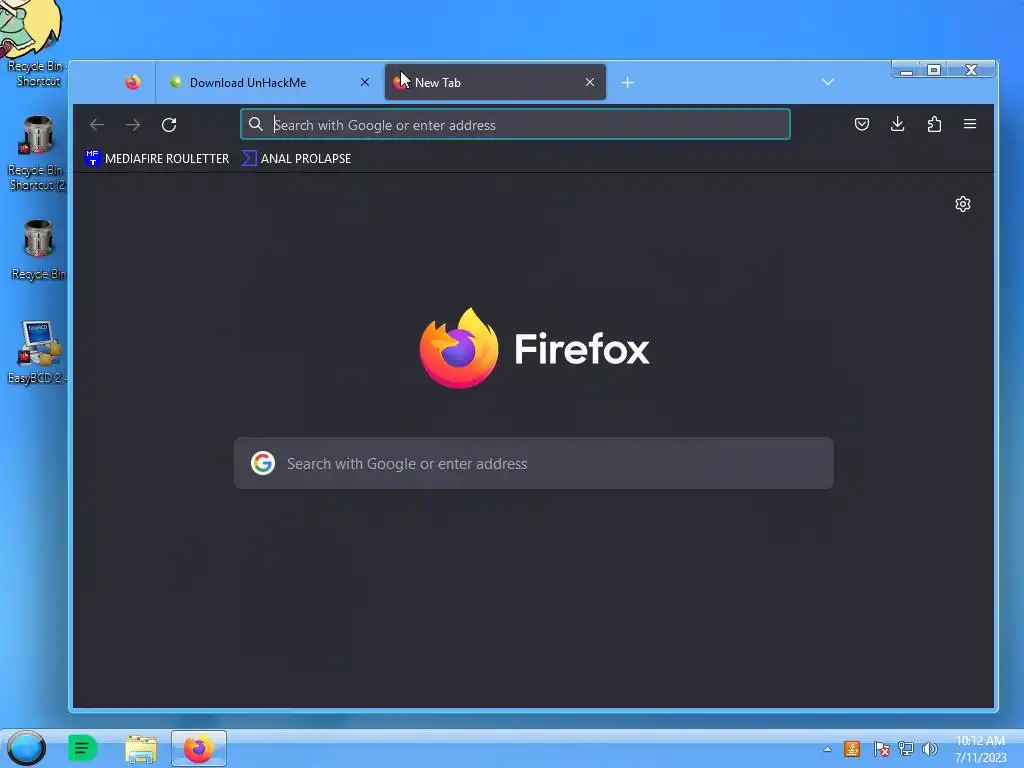Close the Firefox window
Viewport: 1024px width, 768px height.
[x=971, y=70]
